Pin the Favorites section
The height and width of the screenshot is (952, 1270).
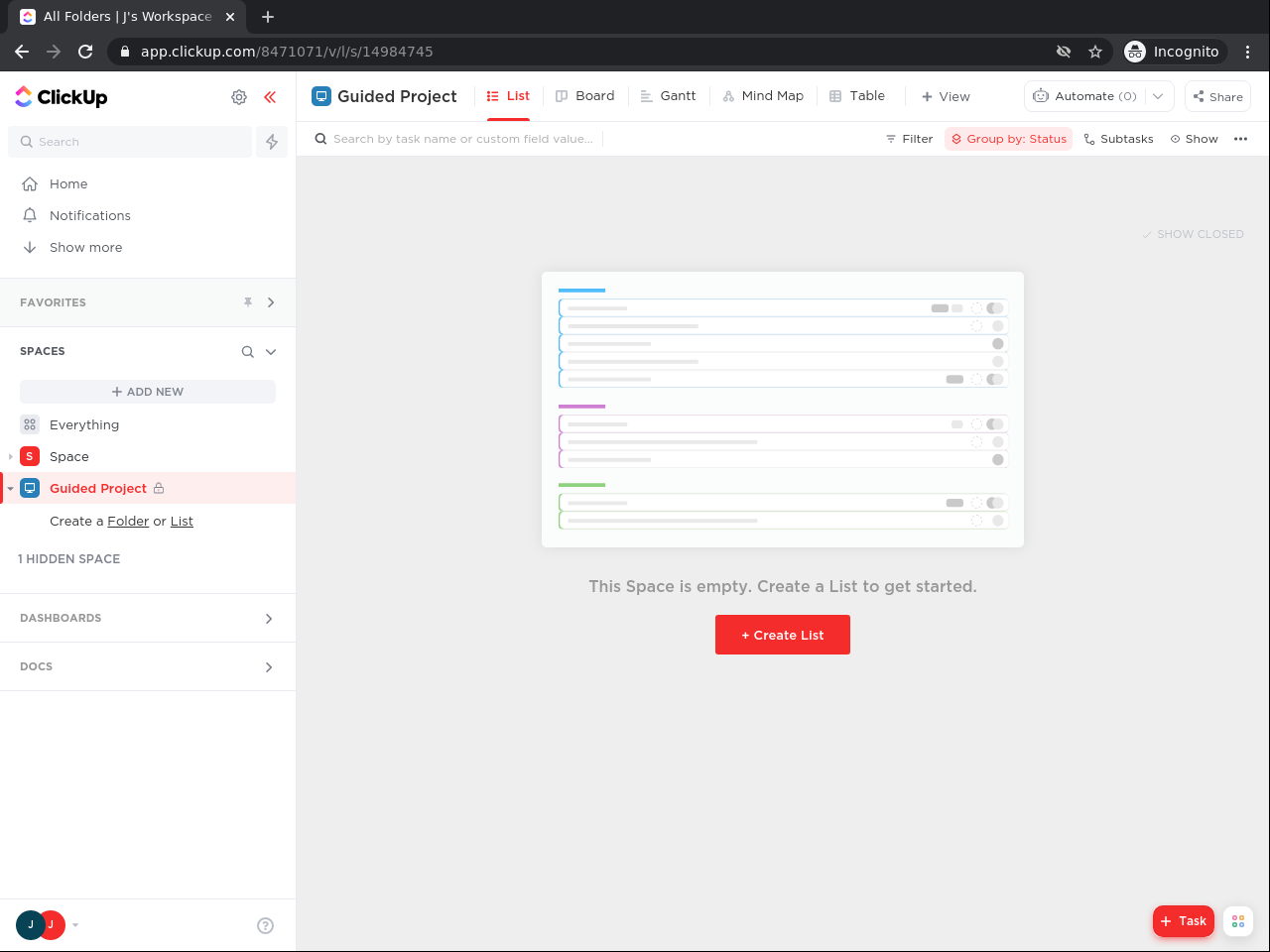(248, 302)
